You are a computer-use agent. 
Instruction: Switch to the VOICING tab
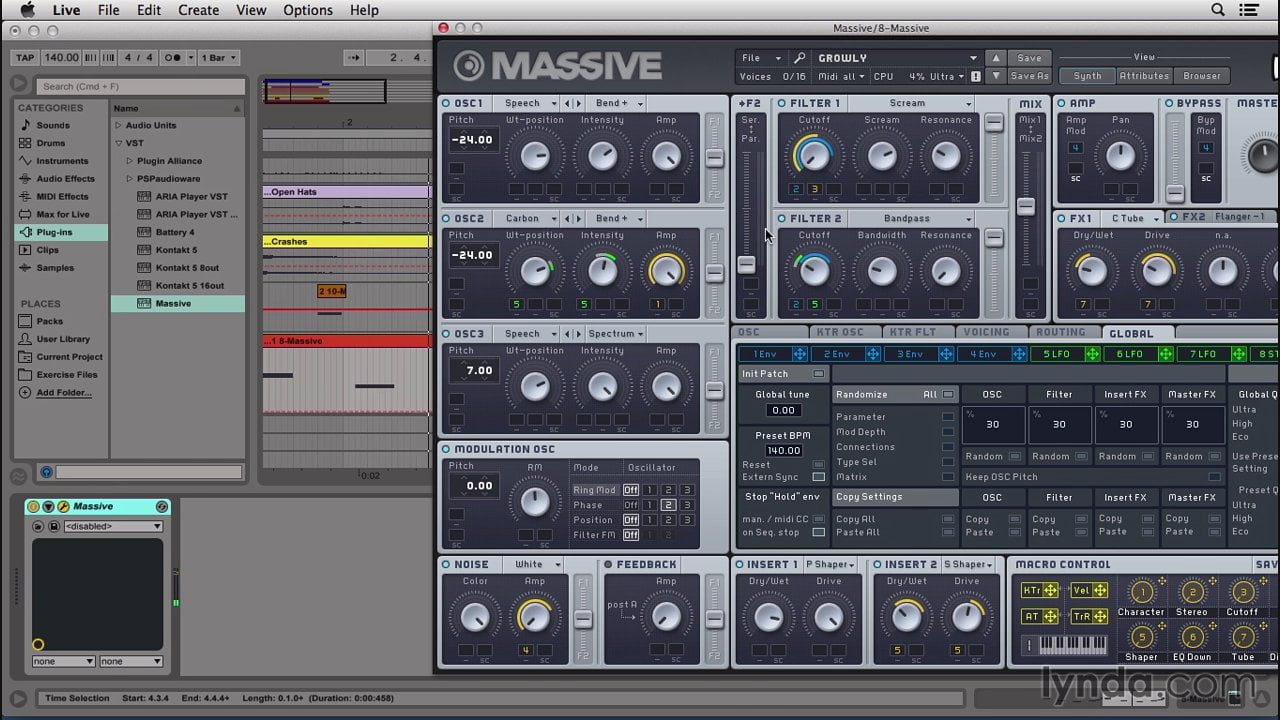(x=987, y=333)
